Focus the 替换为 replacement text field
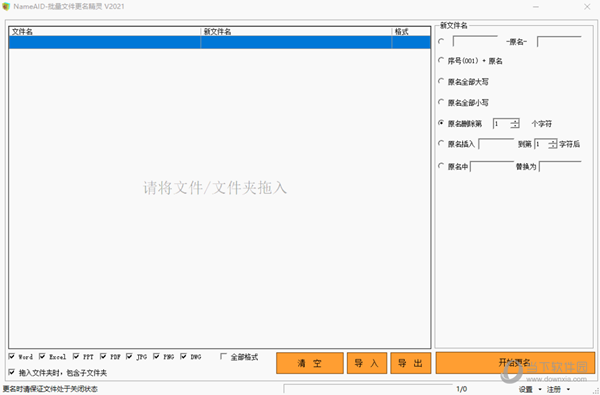The image size is (600, 395). [560, 166]
